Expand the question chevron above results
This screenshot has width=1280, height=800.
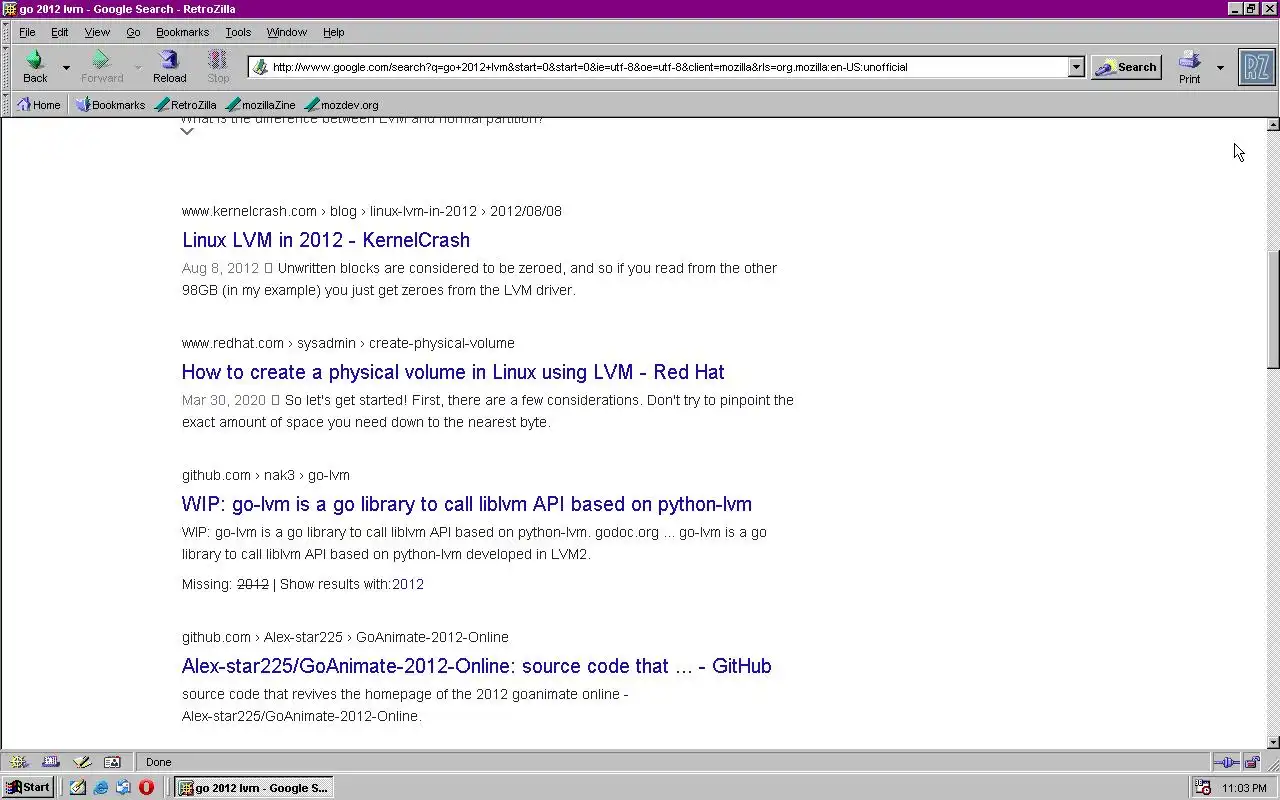point(187,131)
